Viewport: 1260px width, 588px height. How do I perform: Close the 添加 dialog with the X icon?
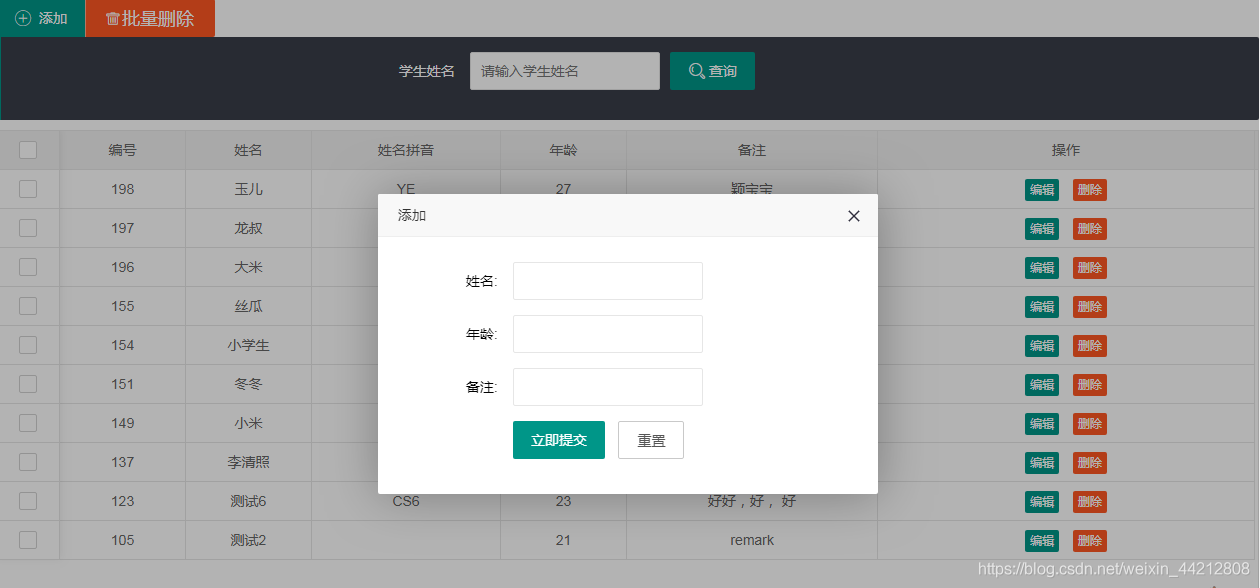(x=853, y=215)
